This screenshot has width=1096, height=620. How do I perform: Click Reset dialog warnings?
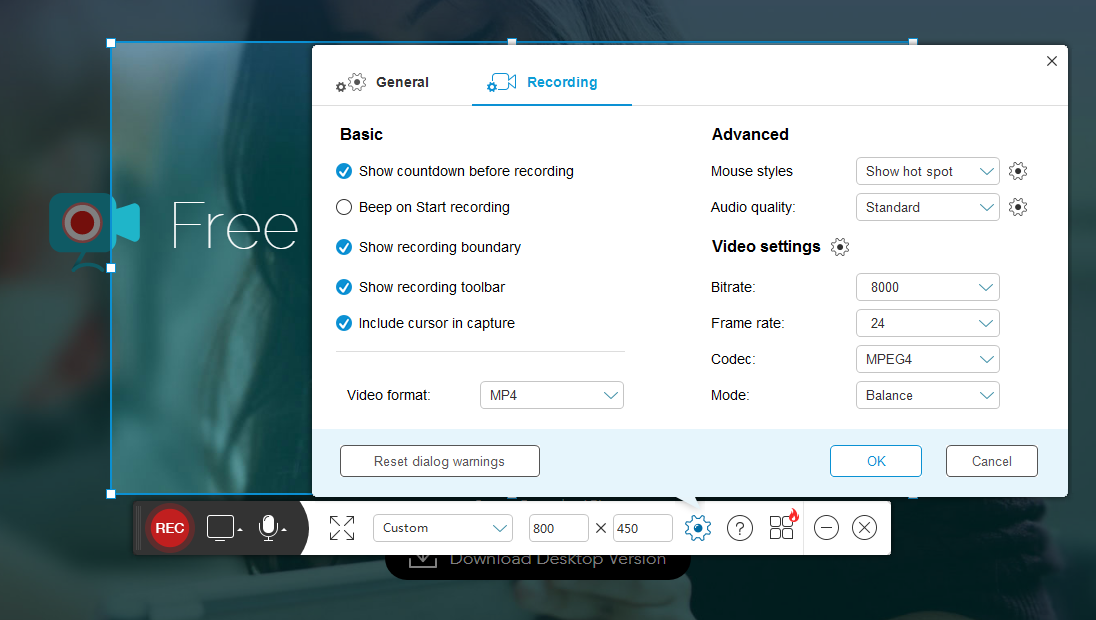(x=440, y=461)
